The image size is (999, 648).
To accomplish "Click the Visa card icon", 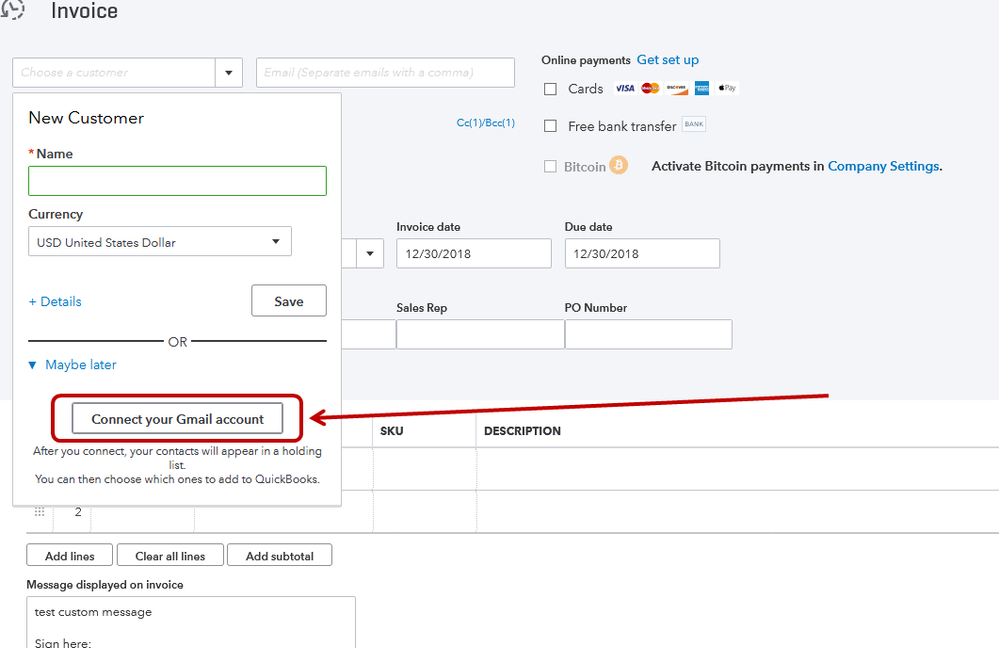I will pos(625,89).
